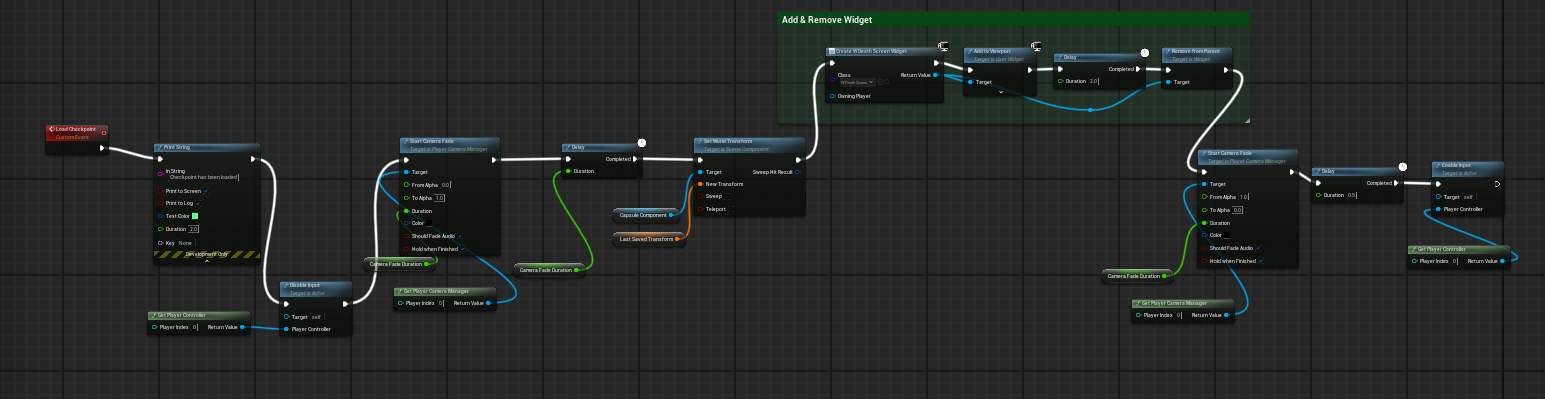Open the Text Color swatch on Print String

pyautogui.click(x=195, y=216)
